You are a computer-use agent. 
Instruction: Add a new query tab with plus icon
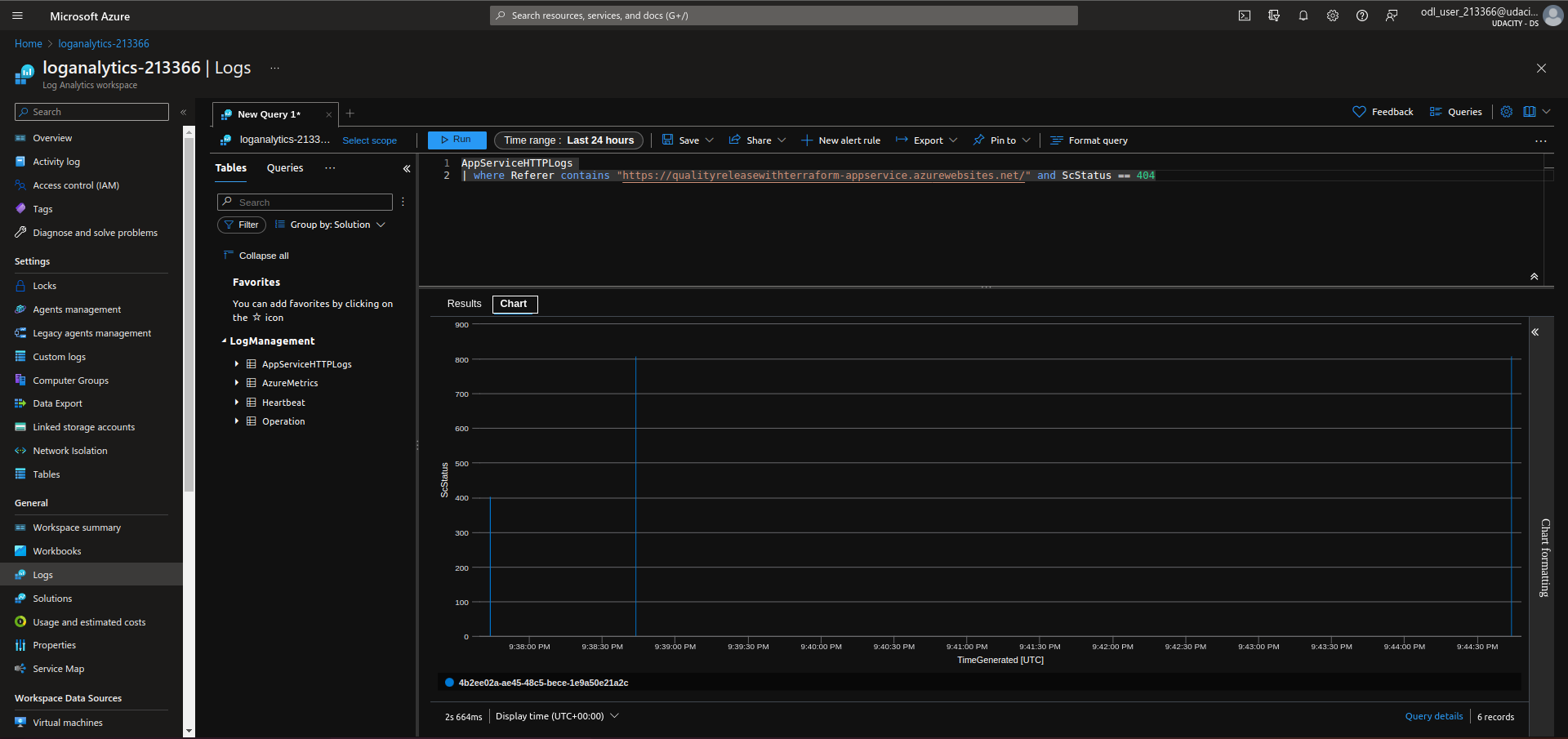pyautogui.click(x=350, y=114)
